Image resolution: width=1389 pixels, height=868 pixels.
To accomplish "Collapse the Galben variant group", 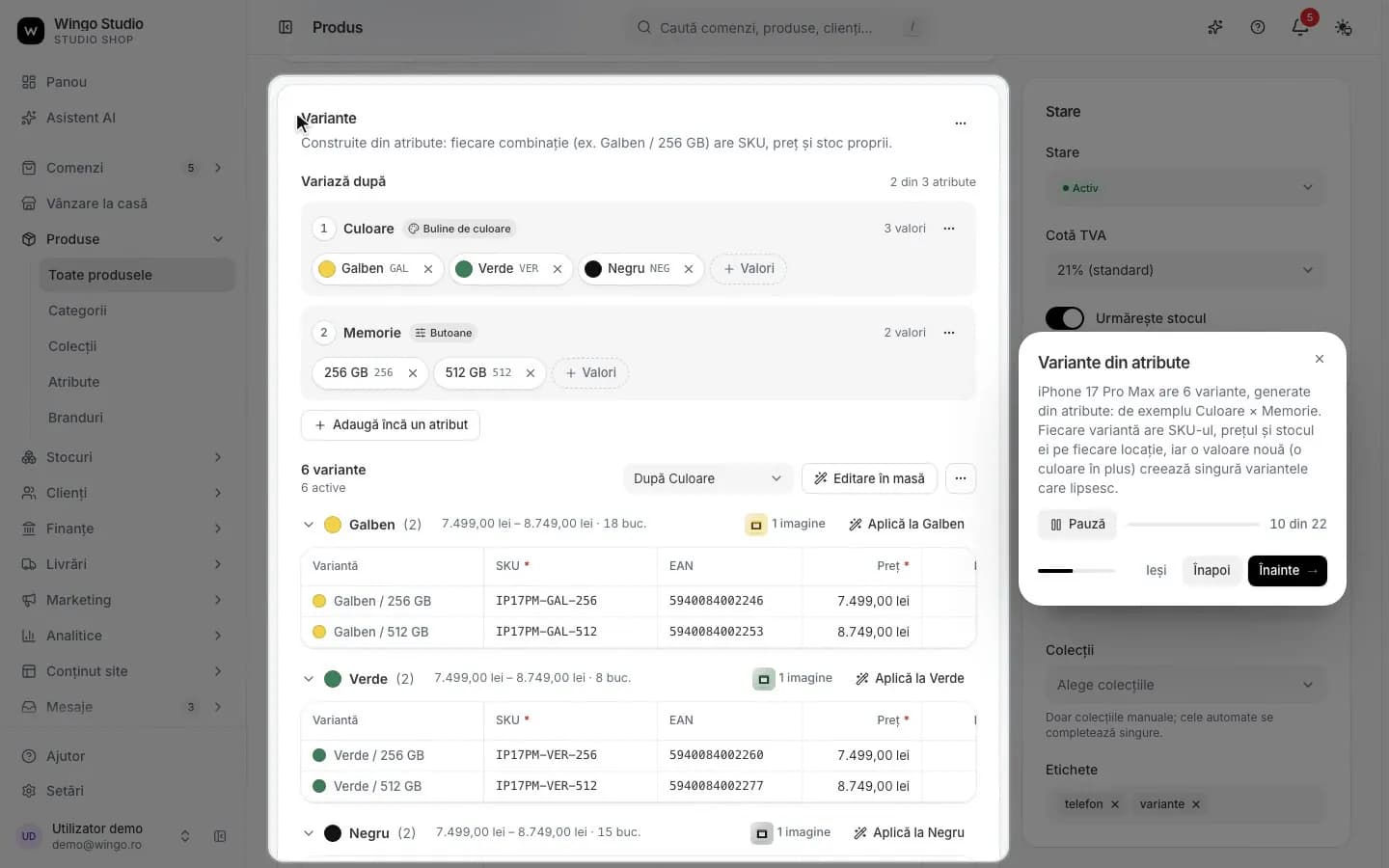I will coord(309,525).
